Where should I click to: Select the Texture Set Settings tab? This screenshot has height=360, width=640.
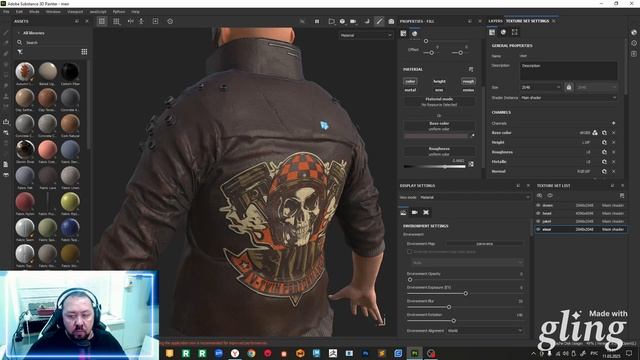[527, 21]
